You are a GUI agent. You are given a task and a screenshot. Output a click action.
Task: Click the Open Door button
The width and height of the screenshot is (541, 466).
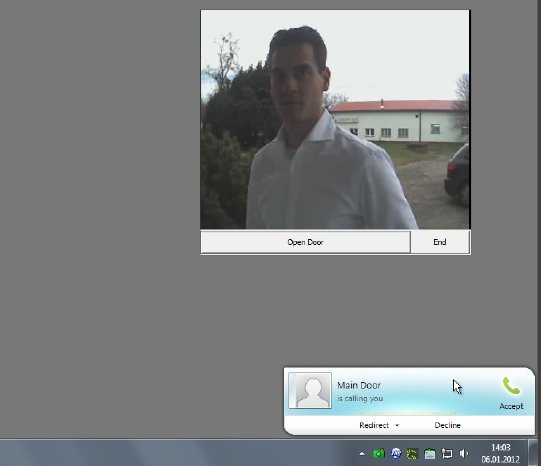305,242
